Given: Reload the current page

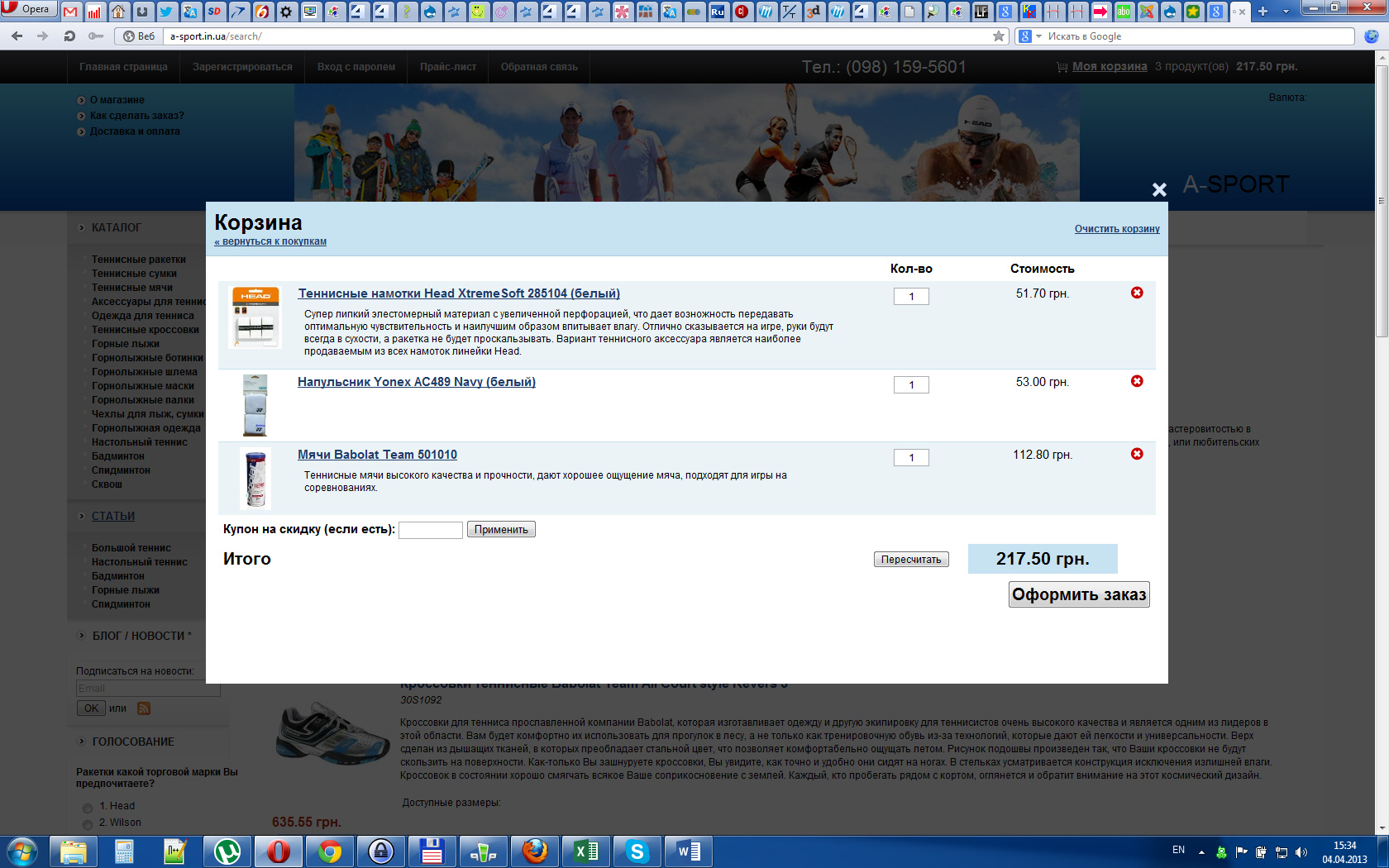Looking at the screenshot, I should [69, 36].
